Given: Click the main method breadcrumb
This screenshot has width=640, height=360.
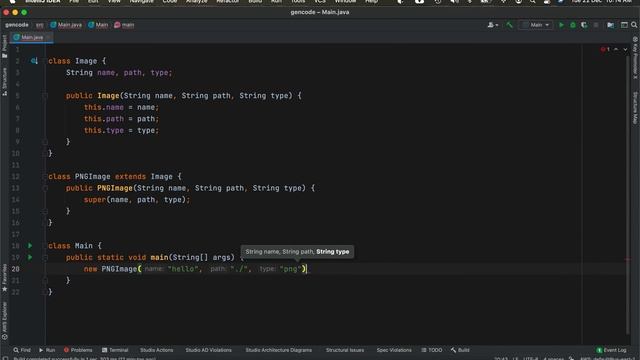Looking at the screenshot, I should point(124,25).
